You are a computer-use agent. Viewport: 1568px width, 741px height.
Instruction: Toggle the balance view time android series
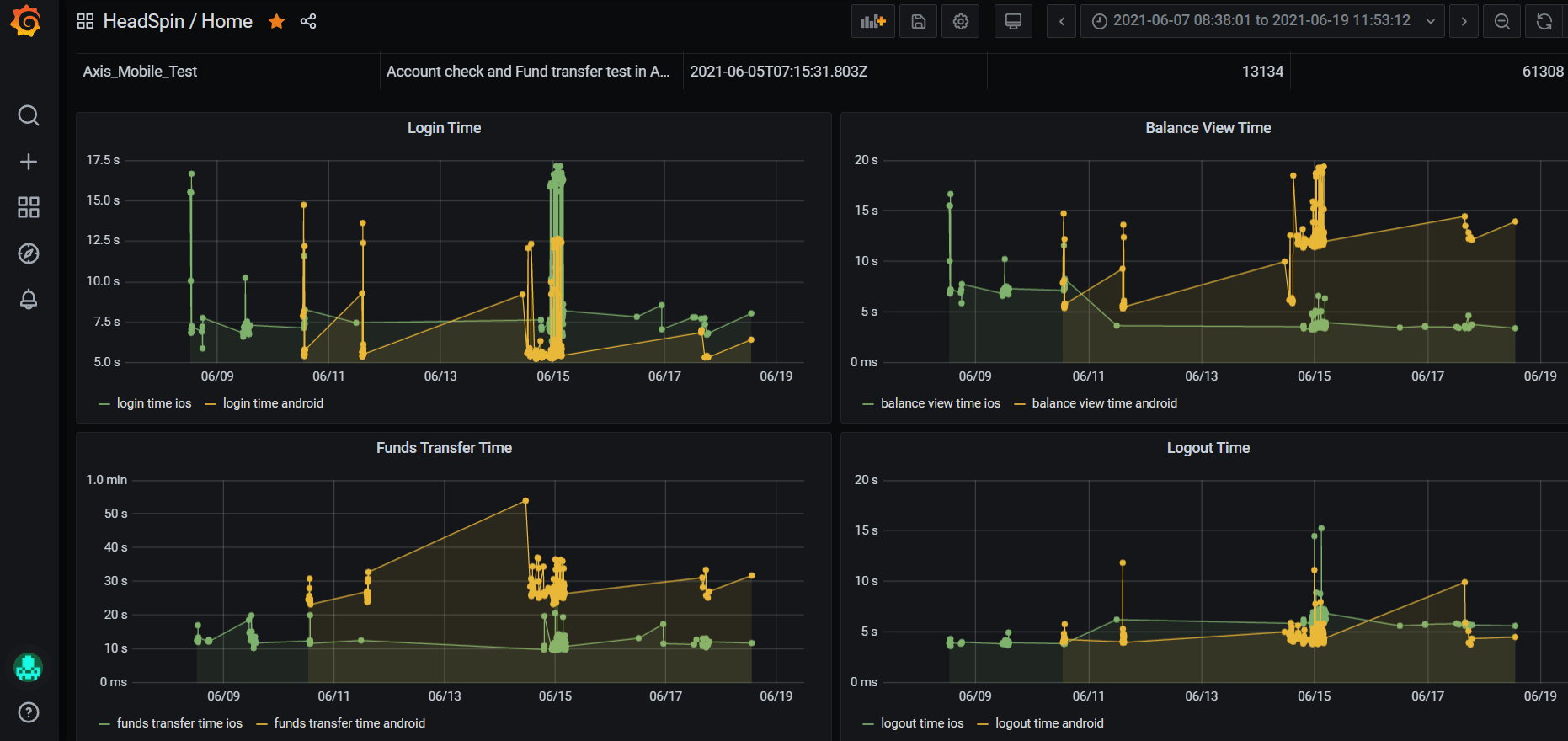pyautogui.click(x=1104, y=403)
